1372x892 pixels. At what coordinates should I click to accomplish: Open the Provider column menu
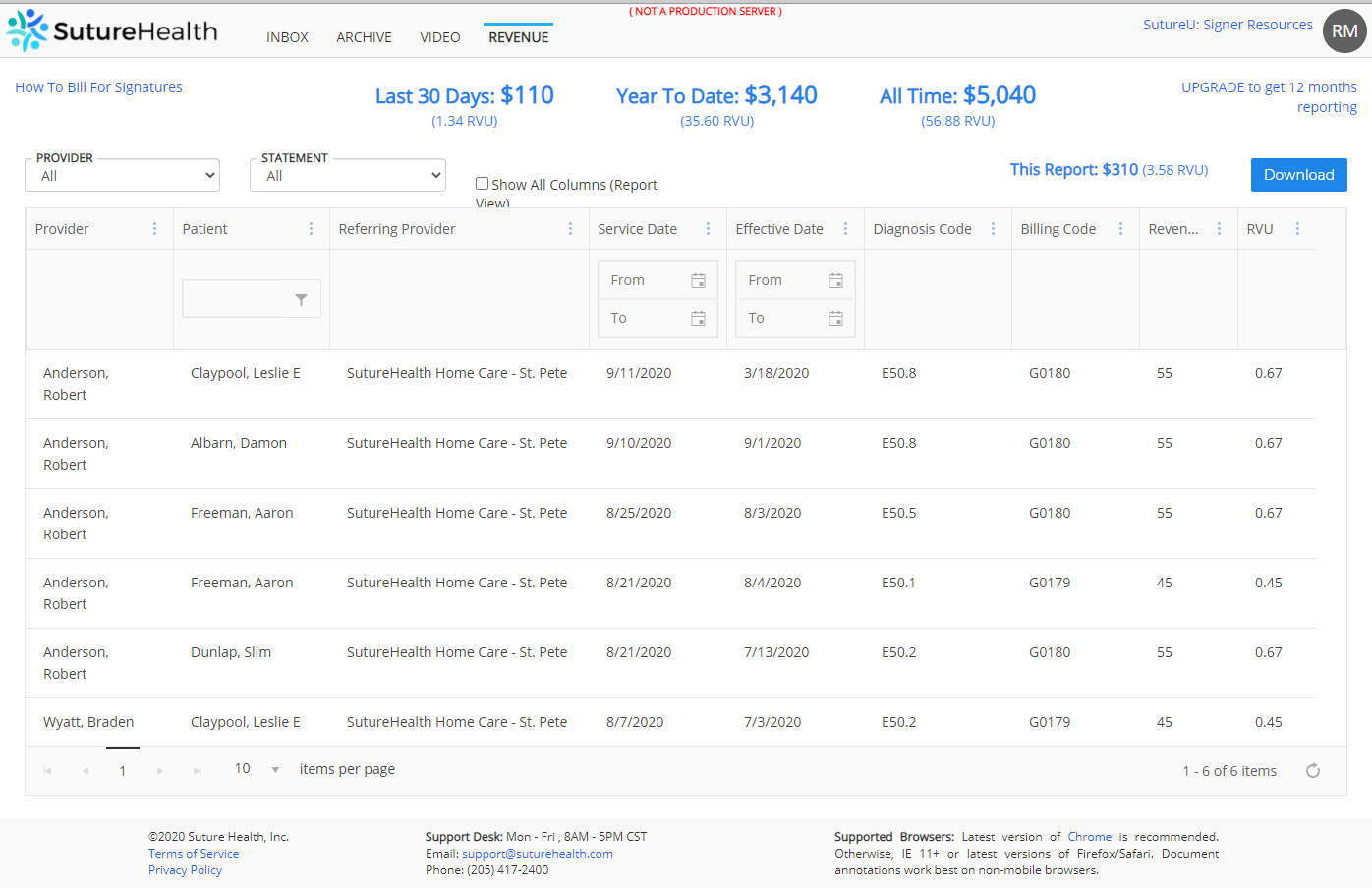154,229
